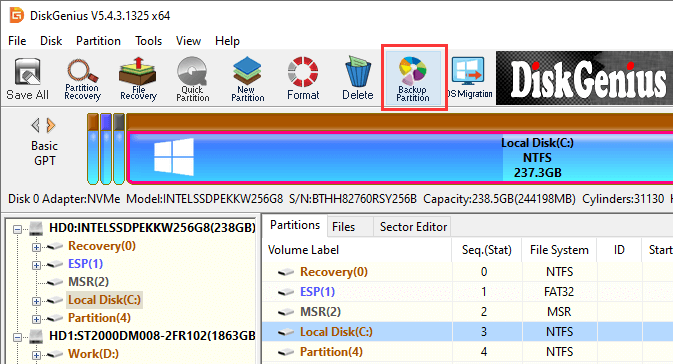
Task: Open the Backup Partition tool
Action: pos(413,78)
